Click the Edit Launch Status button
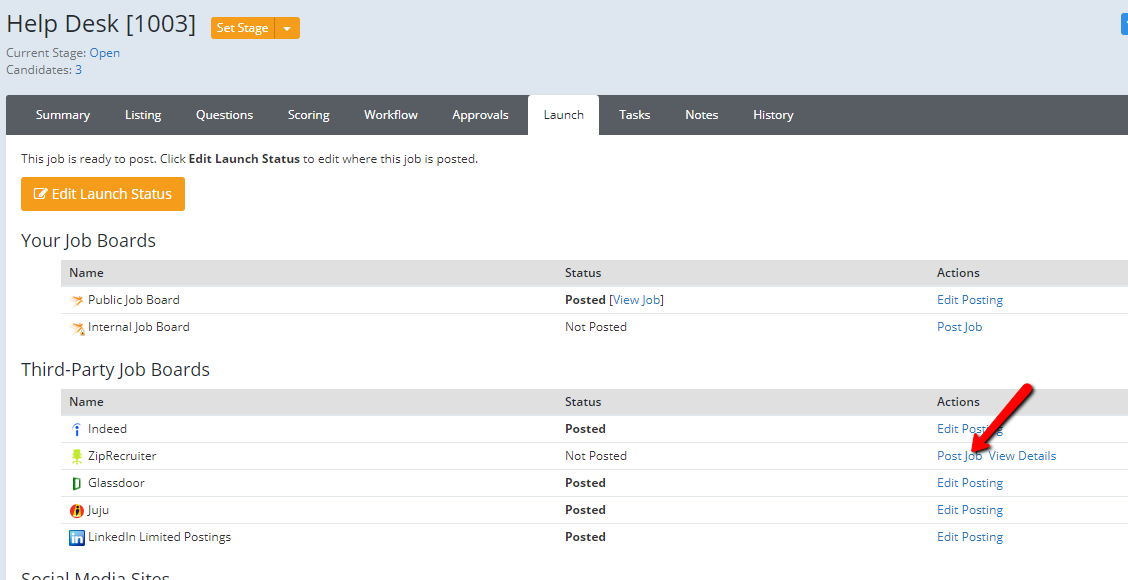This screenshot has width=1128, height=580. point(103,194)
